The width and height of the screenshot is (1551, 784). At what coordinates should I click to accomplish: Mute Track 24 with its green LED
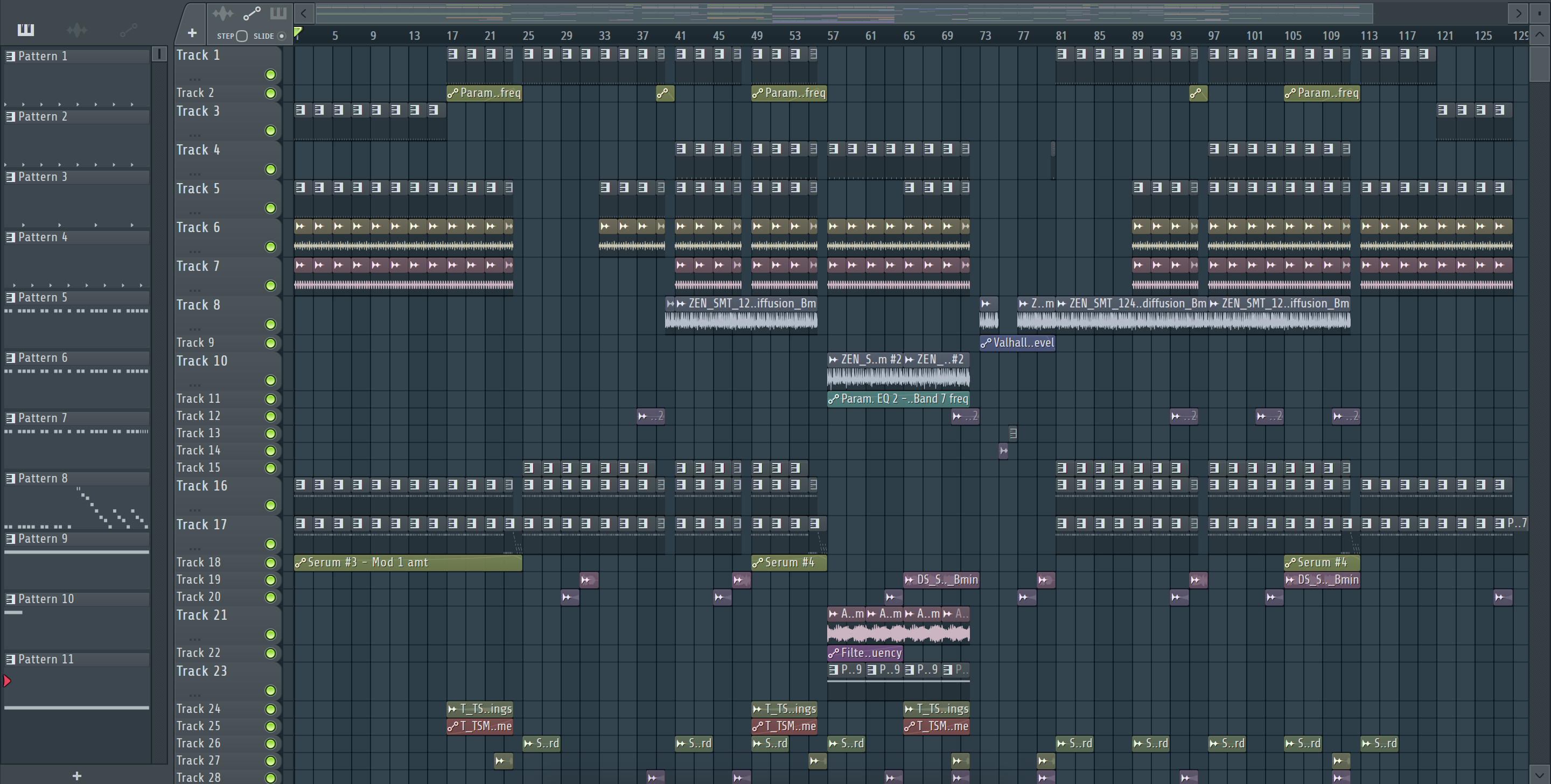[270, 709]
